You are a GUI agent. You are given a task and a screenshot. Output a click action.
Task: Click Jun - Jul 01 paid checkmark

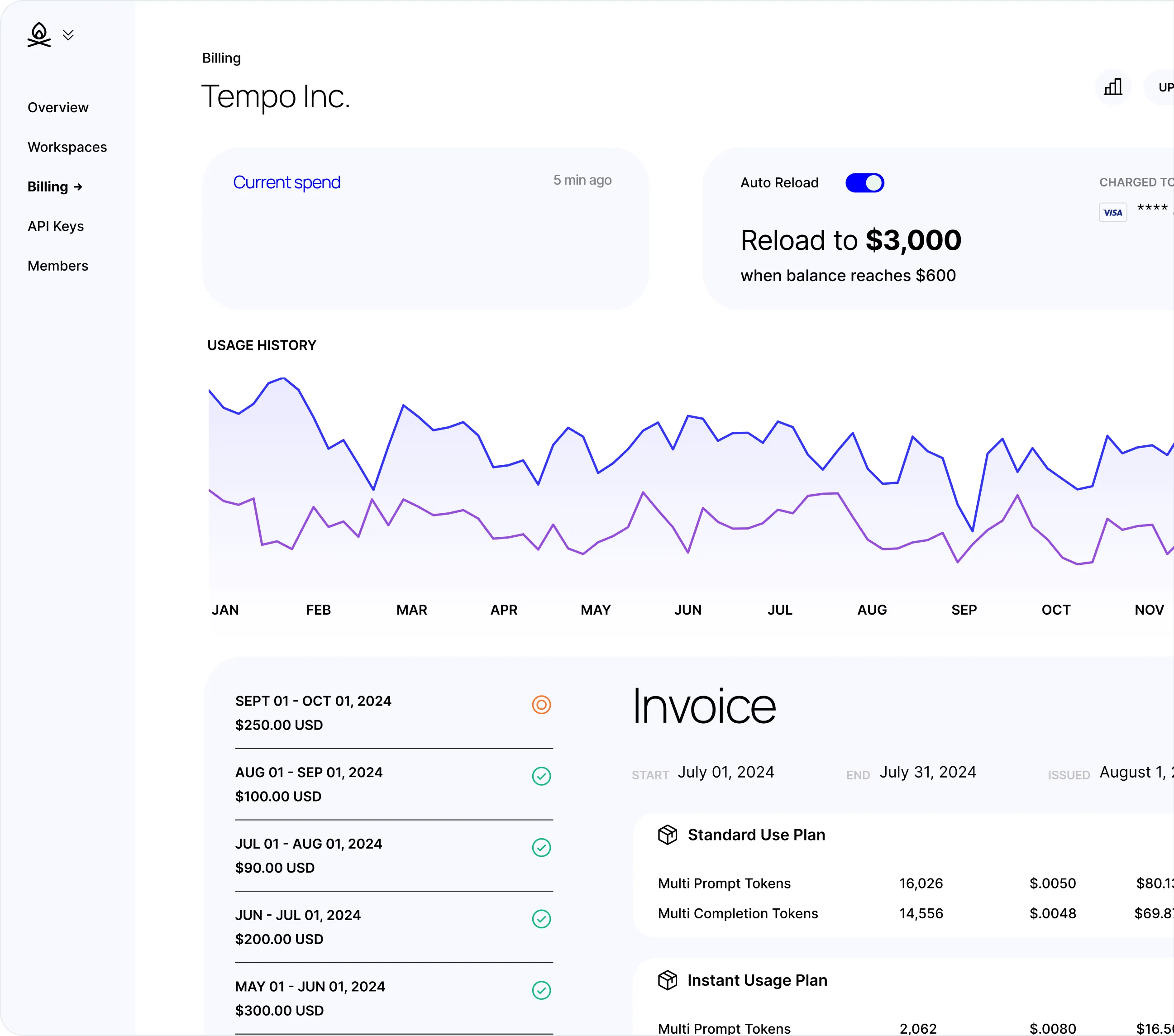541,919
